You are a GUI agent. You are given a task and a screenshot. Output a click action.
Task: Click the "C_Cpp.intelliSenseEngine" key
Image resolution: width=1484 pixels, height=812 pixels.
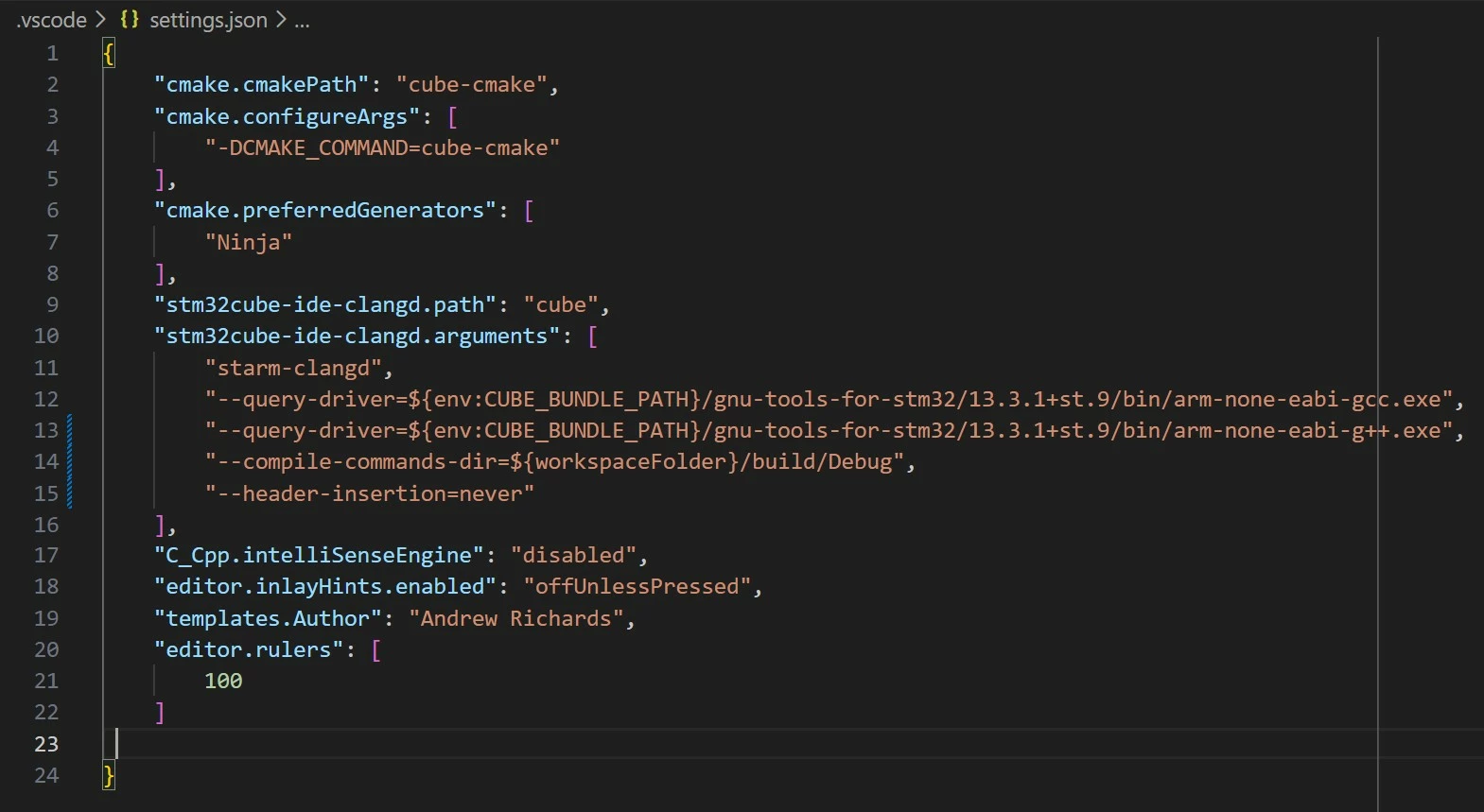point(319,555)
